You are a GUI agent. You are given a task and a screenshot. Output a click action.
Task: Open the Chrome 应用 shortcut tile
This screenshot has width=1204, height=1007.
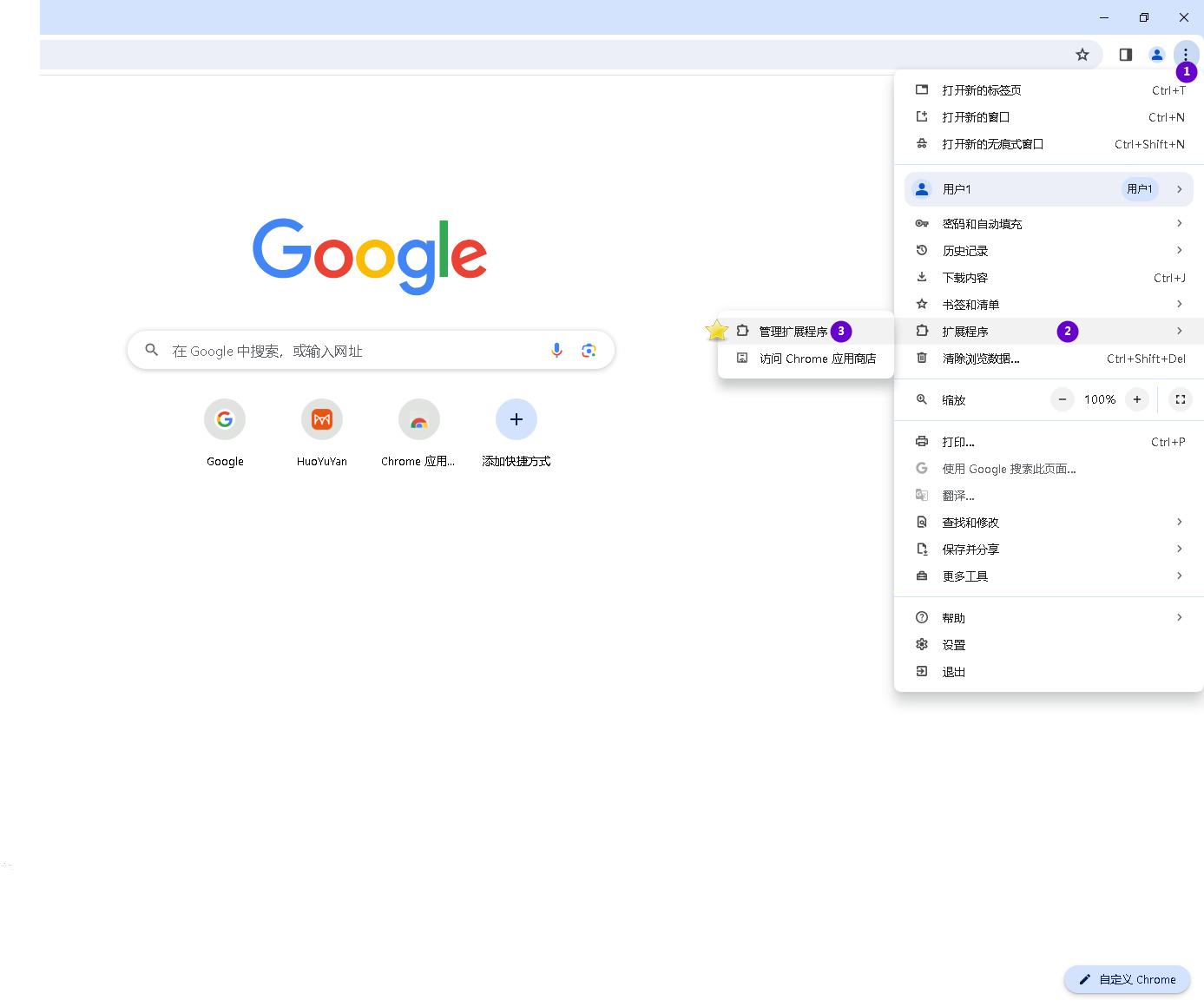[418, 434]
